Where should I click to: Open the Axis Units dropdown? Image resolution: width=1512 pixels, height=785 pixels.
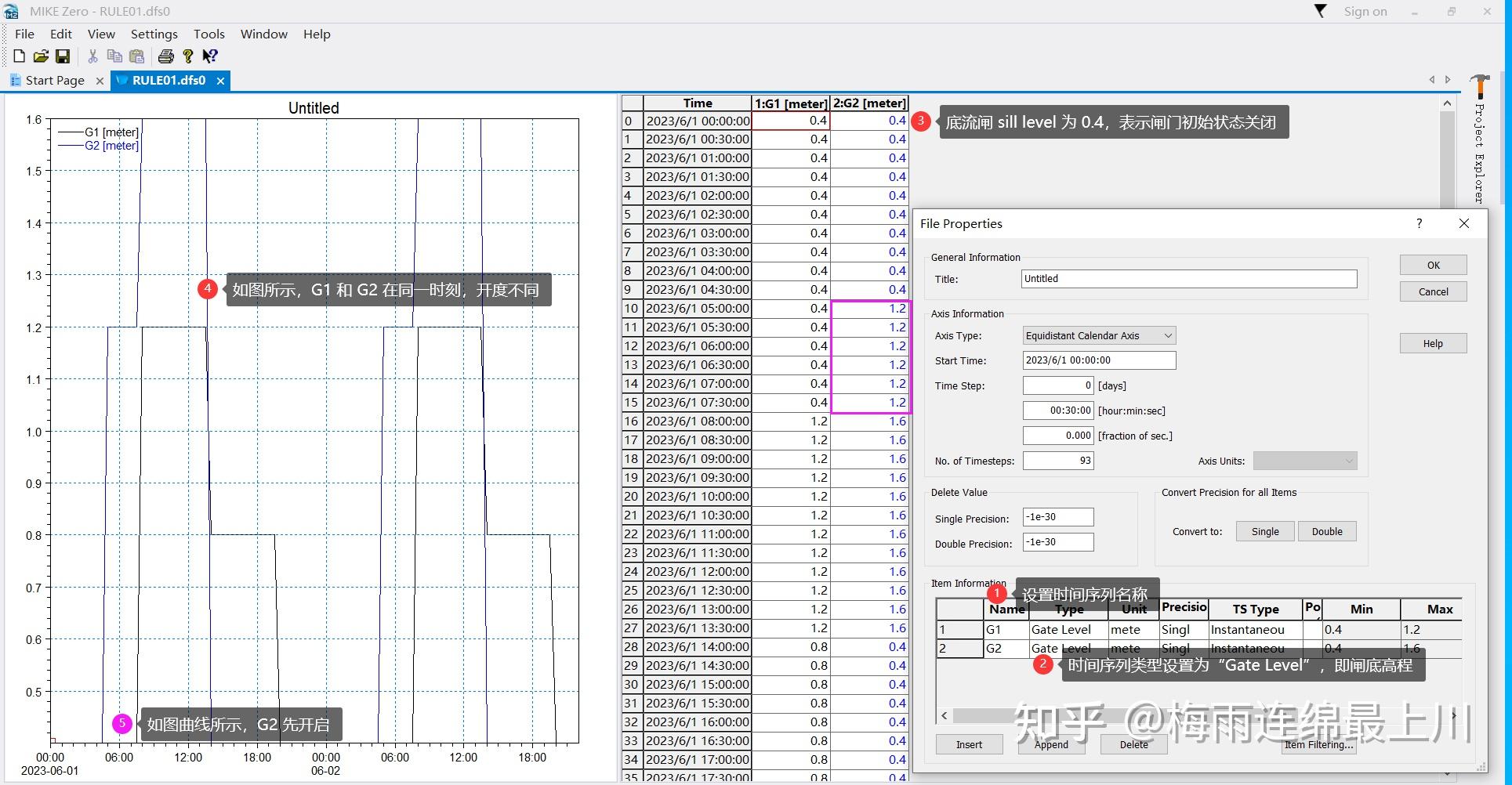tap(1348, 461)
